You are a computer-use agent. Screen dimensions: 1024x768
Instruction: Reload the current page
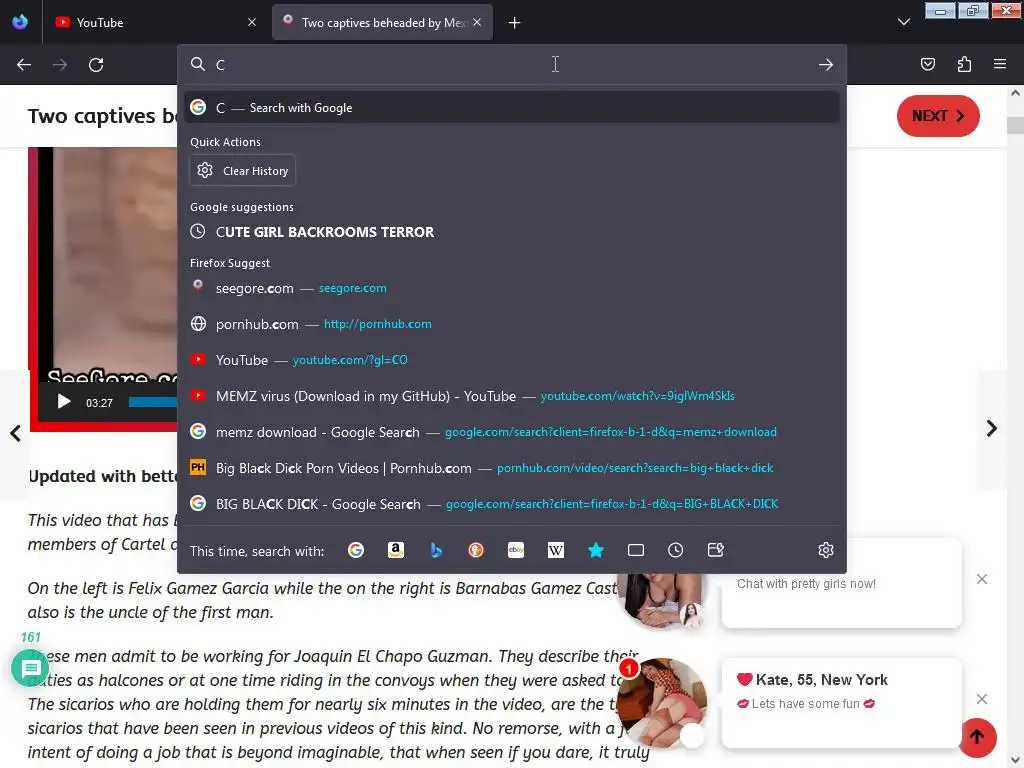pyautogui.click(x=96, y=65)
